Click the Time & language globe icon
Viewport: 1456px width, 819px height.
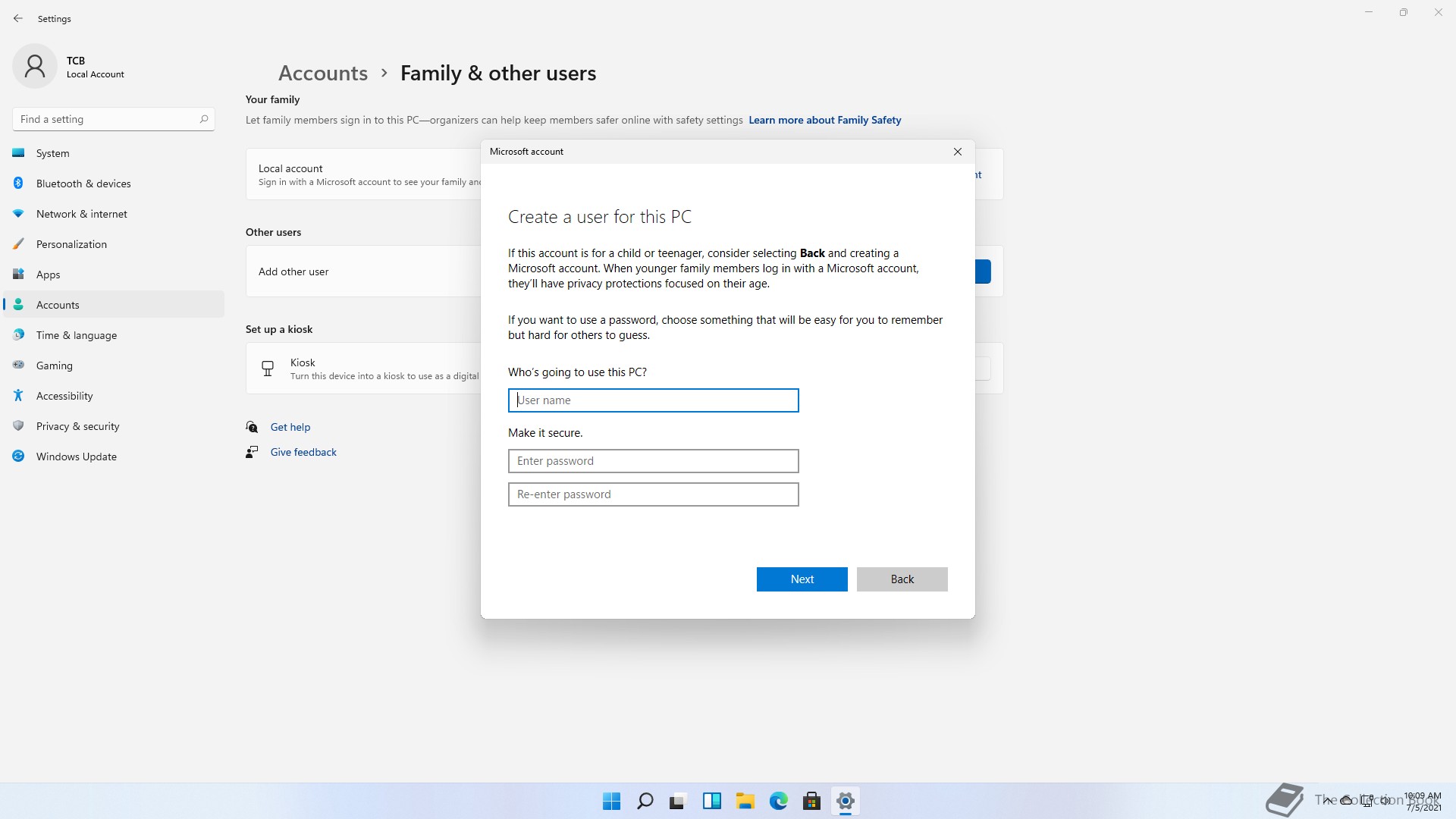(x=18, y=335)
